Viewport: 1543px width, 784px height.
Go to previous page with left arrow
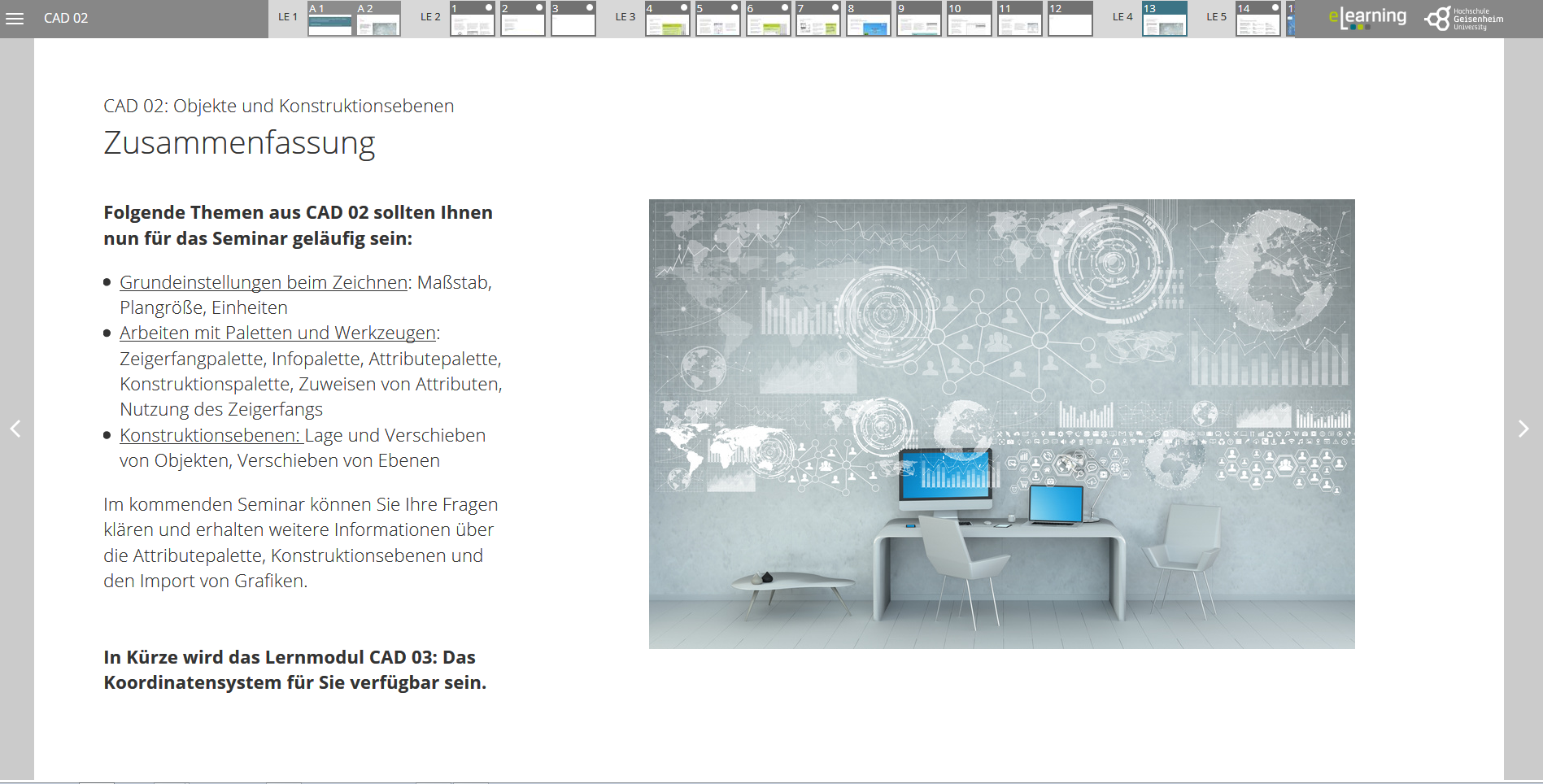[x=15, y=429]
